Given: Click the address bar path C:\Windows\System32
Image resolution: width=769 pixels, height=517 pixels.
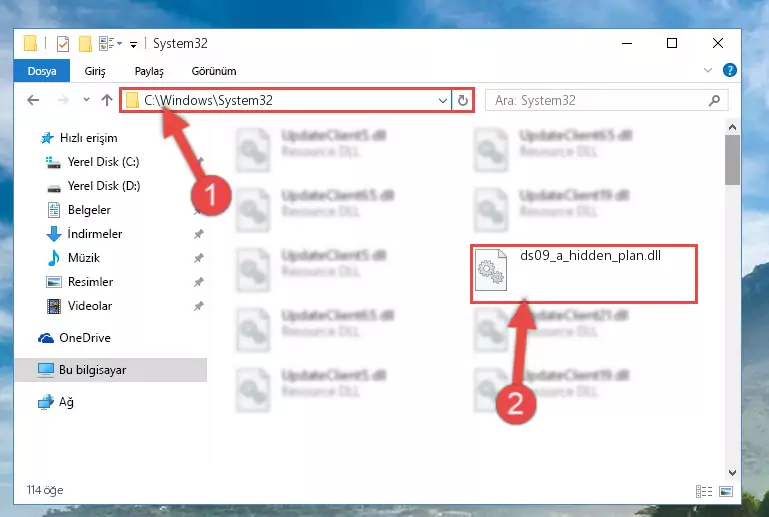Looking at the screenshot, I should (x=208, y=100).
